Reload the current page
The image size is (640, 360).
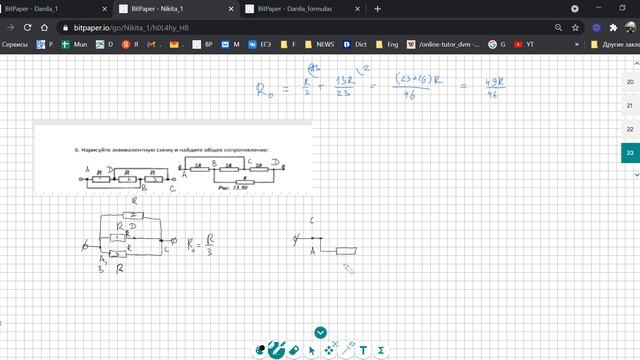click(27, 27)
